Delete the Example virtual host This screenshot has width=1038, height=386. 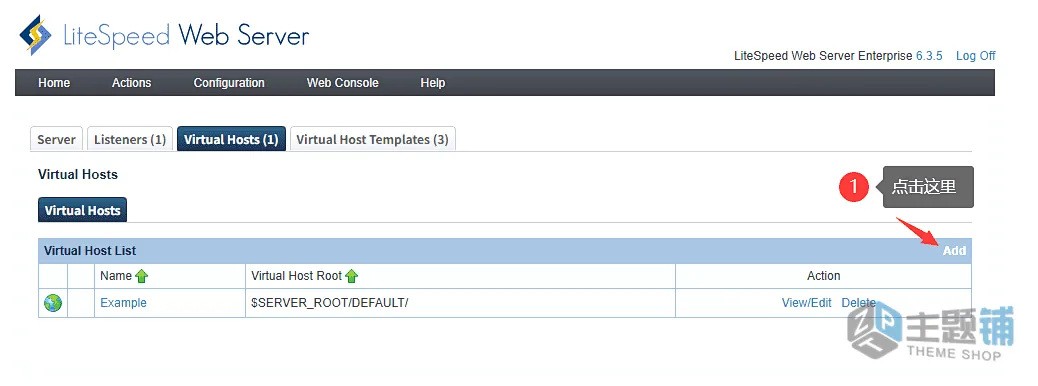pyautogui.click(x=859, y=303)
